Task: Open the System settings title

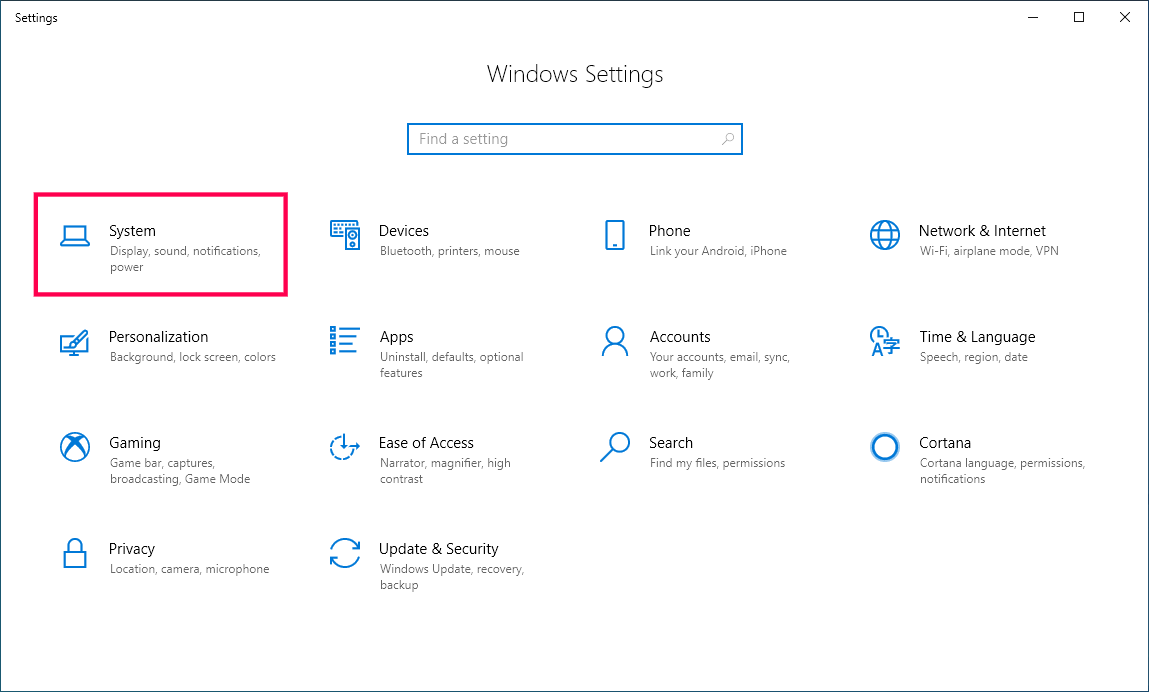Action: [133, 231]
